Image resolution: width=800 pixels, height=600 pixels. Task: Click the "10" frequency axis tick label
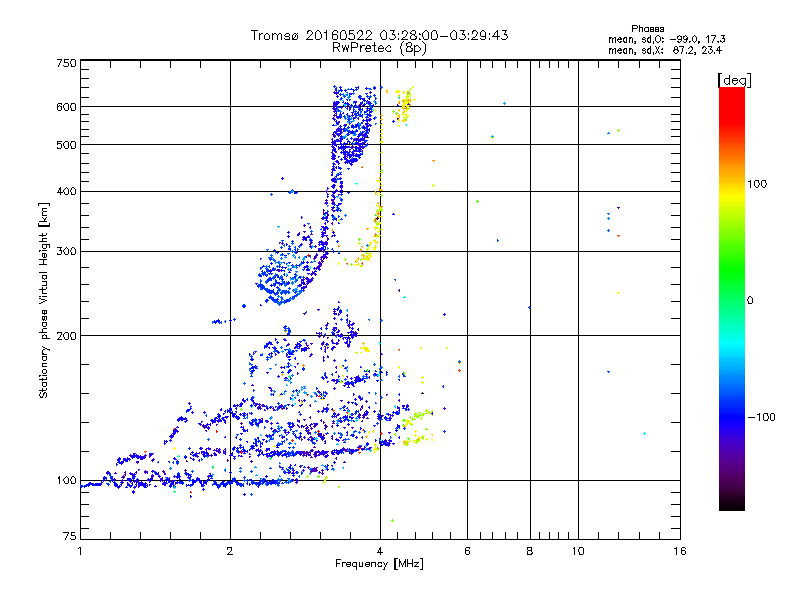click(578, 551)
